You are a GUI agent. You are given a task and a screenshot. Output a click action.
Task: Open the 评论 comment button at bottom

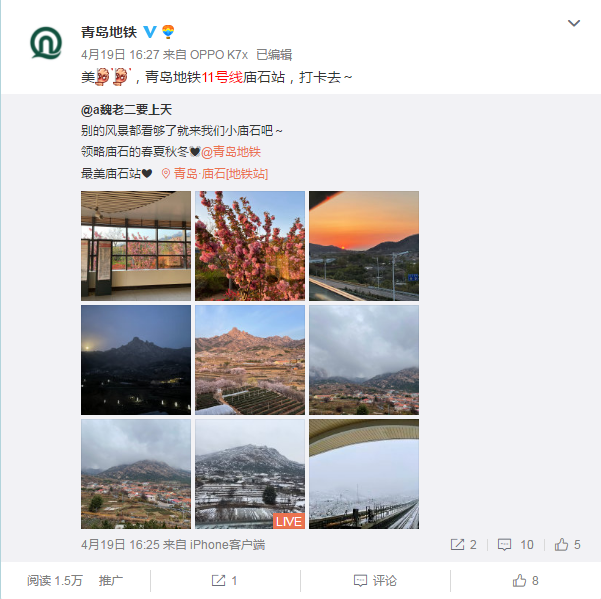click(x=375, y=581)
